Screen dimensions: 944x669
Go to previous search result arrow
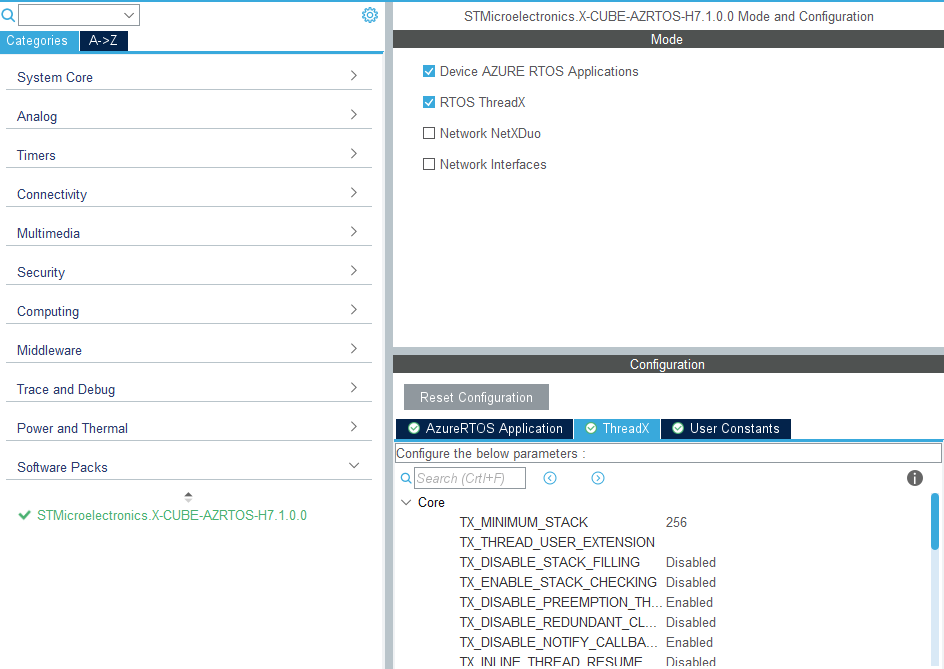(550, 478)
